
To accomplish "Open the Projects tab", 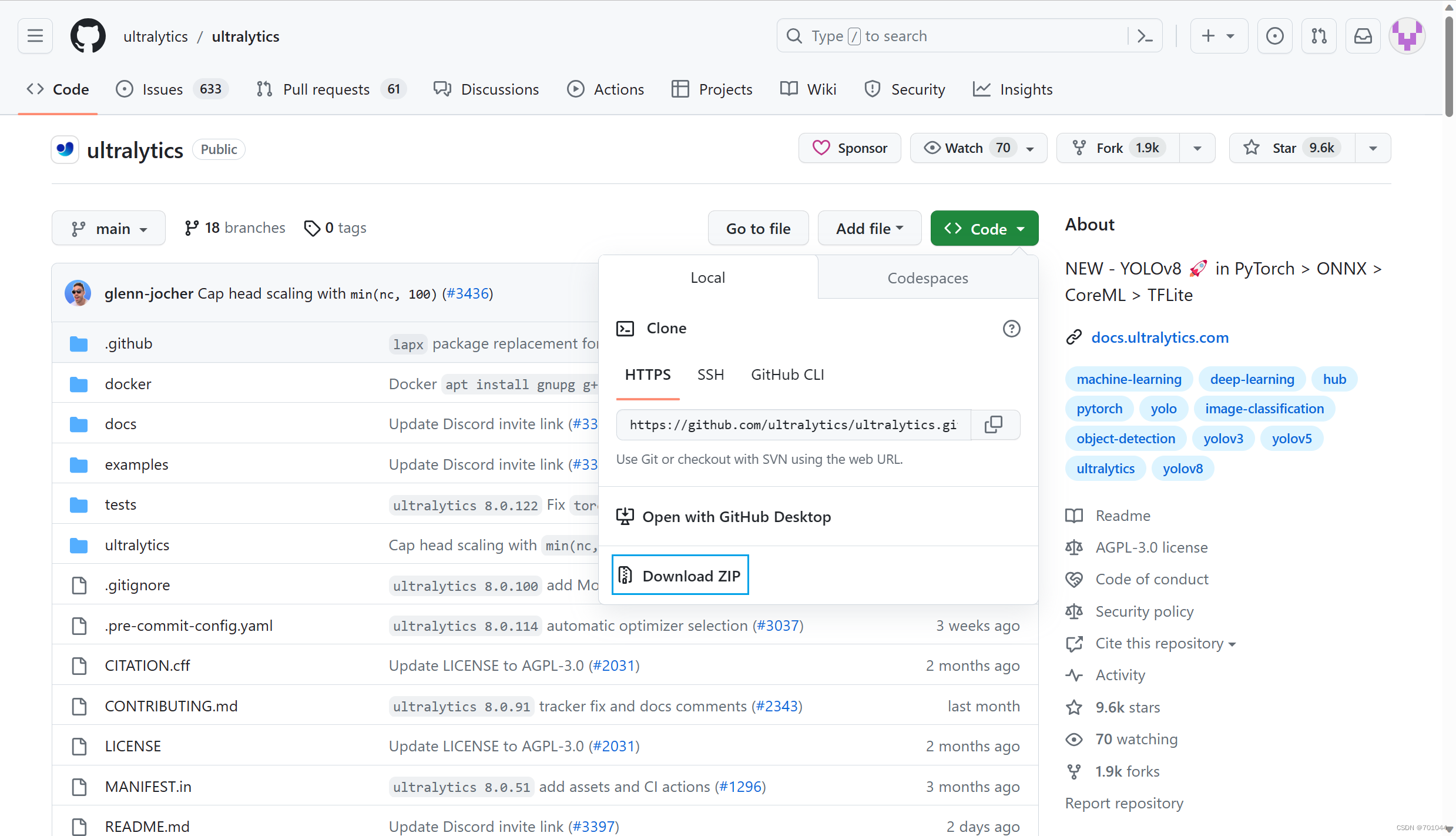I will point(712,89).
